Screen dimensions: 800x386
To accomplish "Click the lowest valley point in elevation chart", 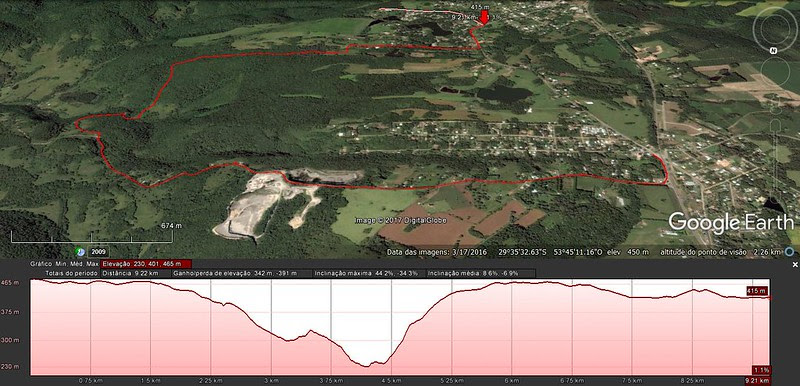I will (x=366, y=366).
